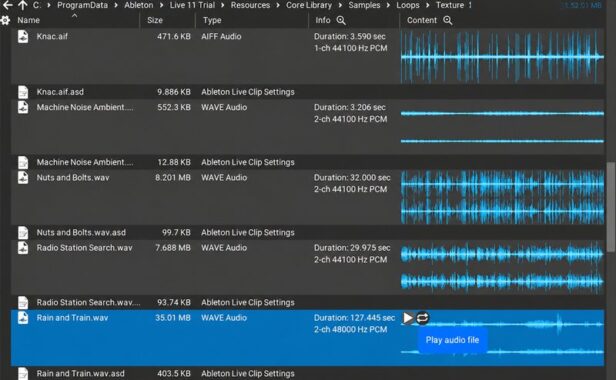Go back with the left arrow
Screen dimensions: 616x380
pos(7,5)
